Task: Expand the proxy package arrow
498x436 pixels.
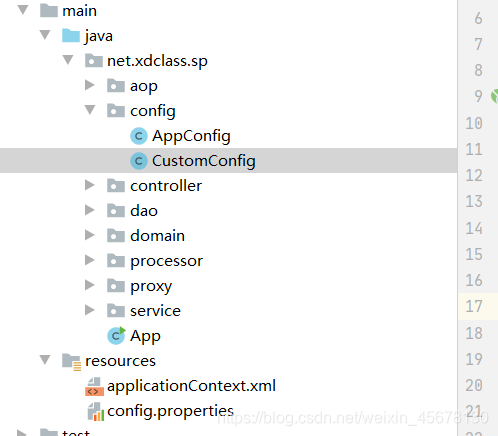Action: tap(89, 285)
